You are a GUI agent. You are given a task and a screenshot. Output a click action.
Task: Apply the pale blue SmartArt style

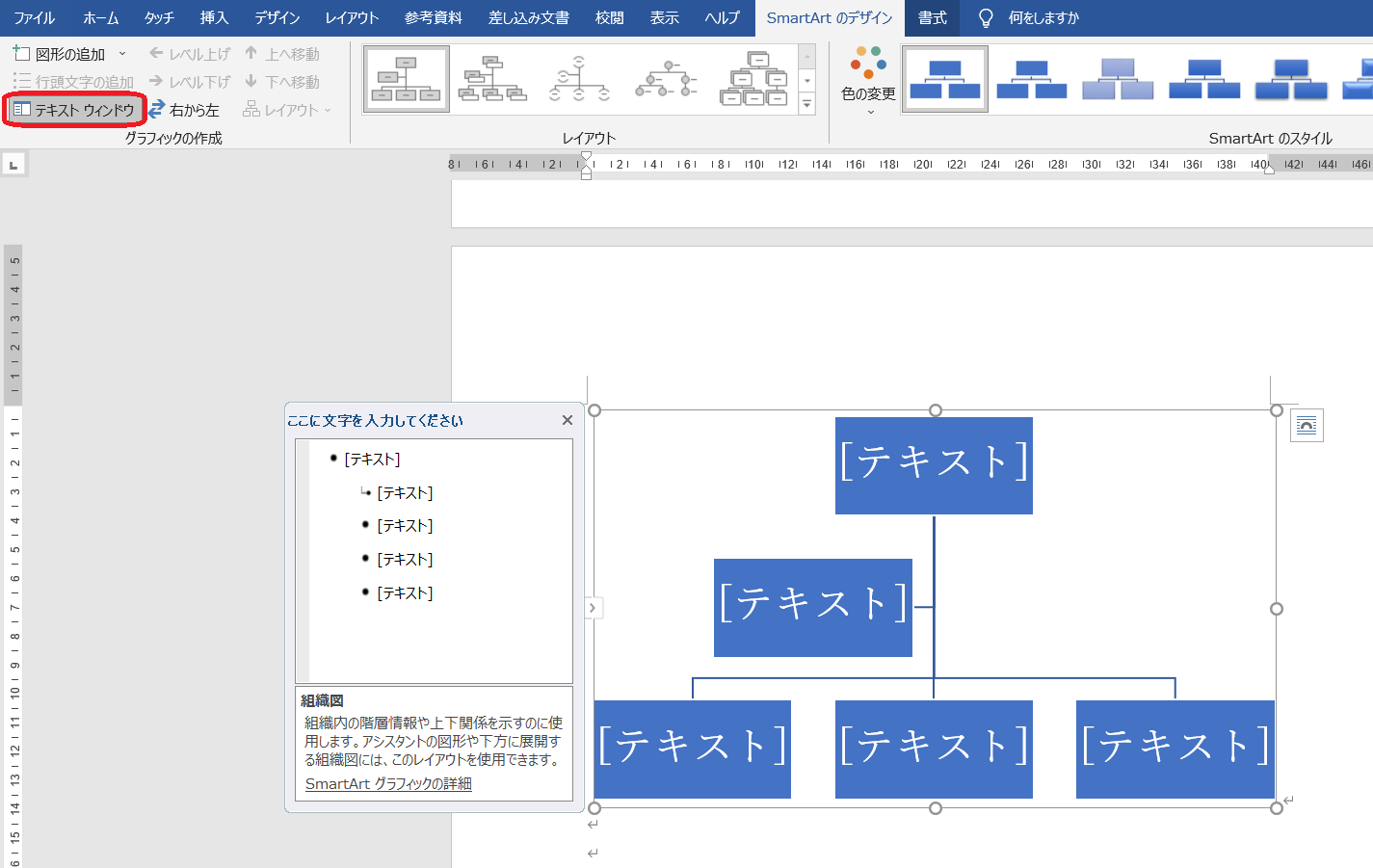(x=1118, y=79)
